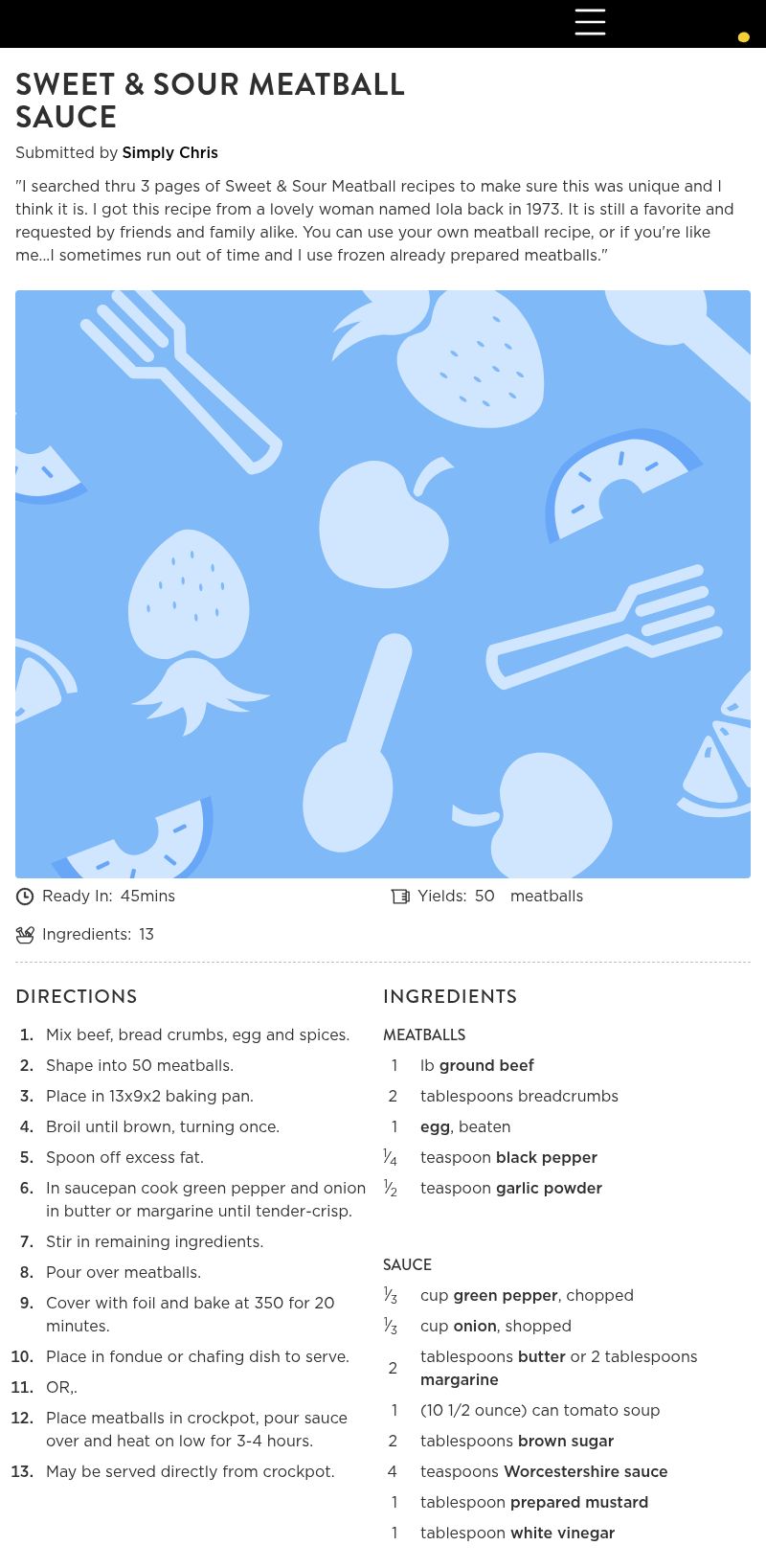Click the yellow dot indicator
This screenshot has height=1568, width=766.
point(743,37)
